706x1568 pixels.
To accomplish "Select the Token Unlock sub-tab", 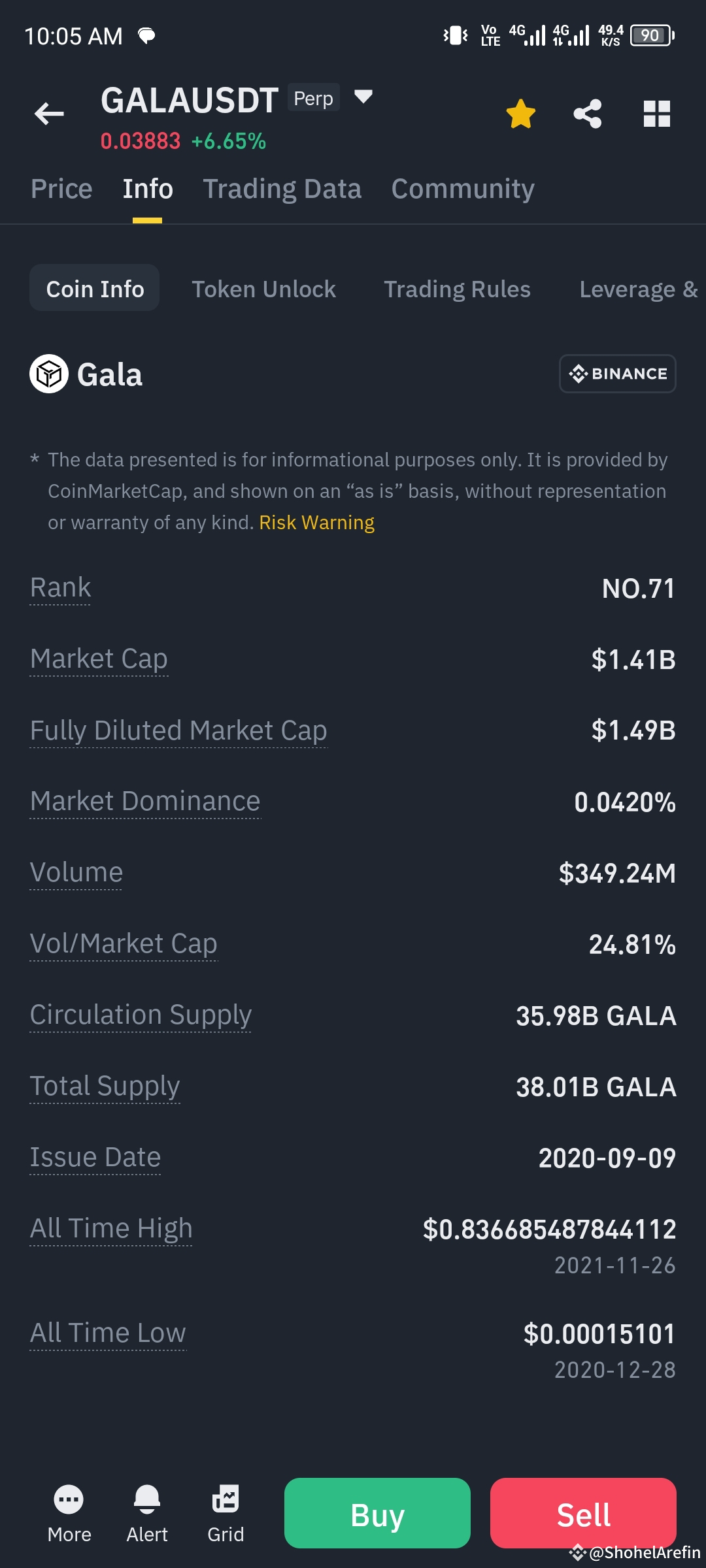I will (263, 289).
